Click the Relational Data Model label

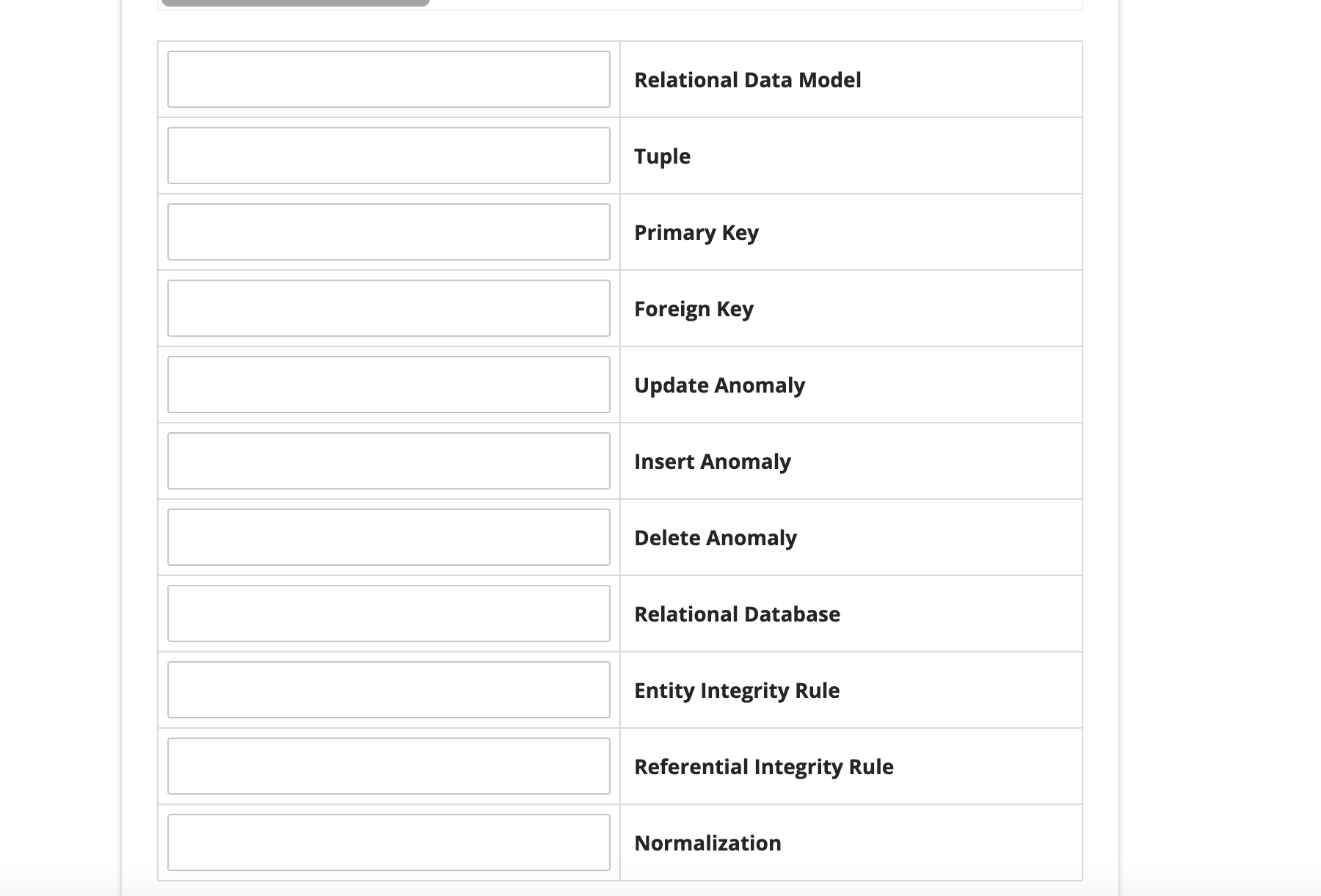click(x=748, y=80)
